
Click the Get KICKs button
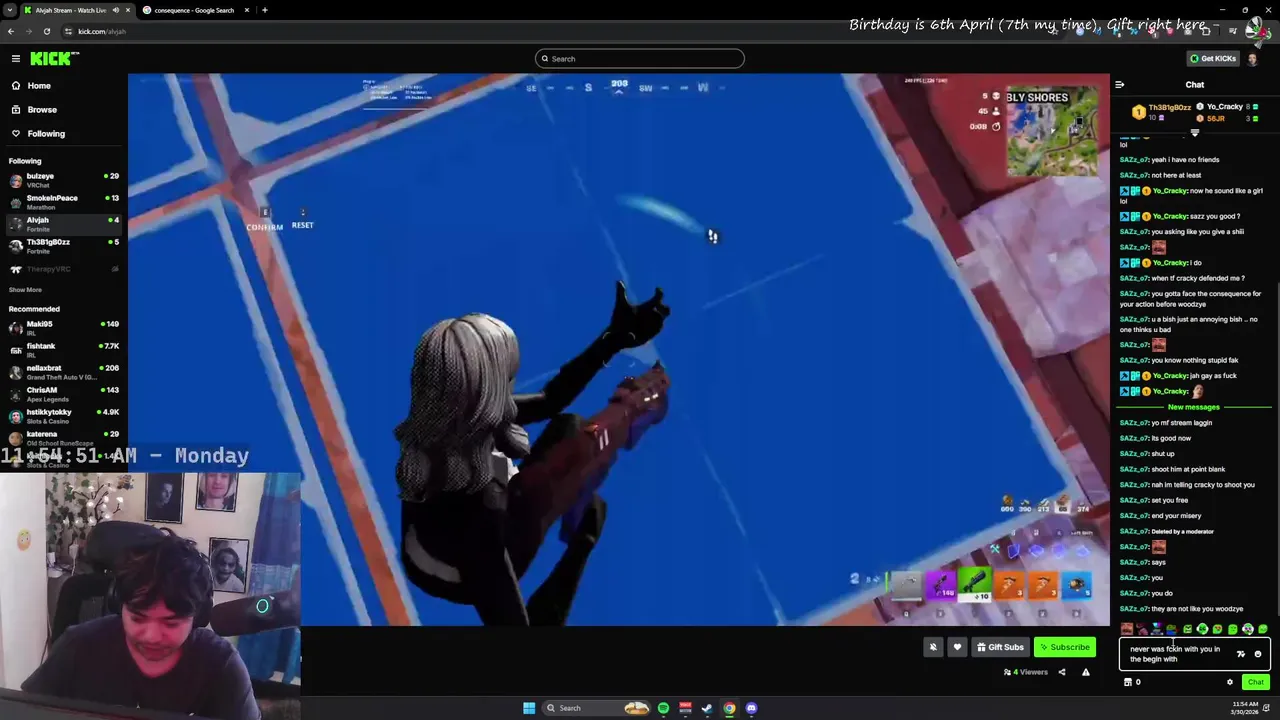click(x=1212, y=59)
